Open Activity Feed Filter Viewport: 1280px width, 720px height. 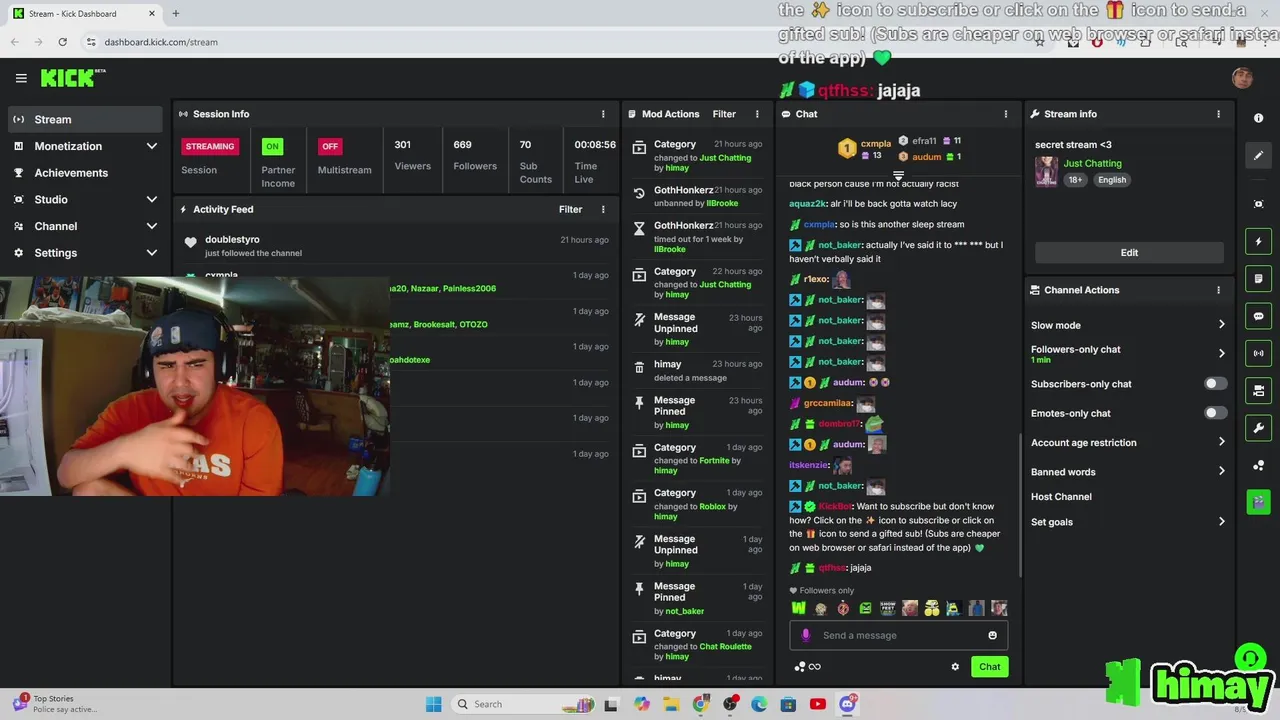pos(570,209)
